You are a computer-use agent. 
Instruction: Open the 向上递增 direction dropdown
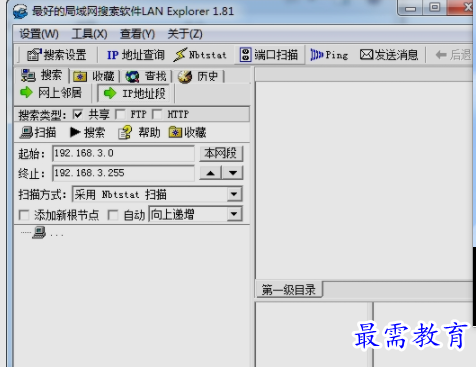click(234, 214)
